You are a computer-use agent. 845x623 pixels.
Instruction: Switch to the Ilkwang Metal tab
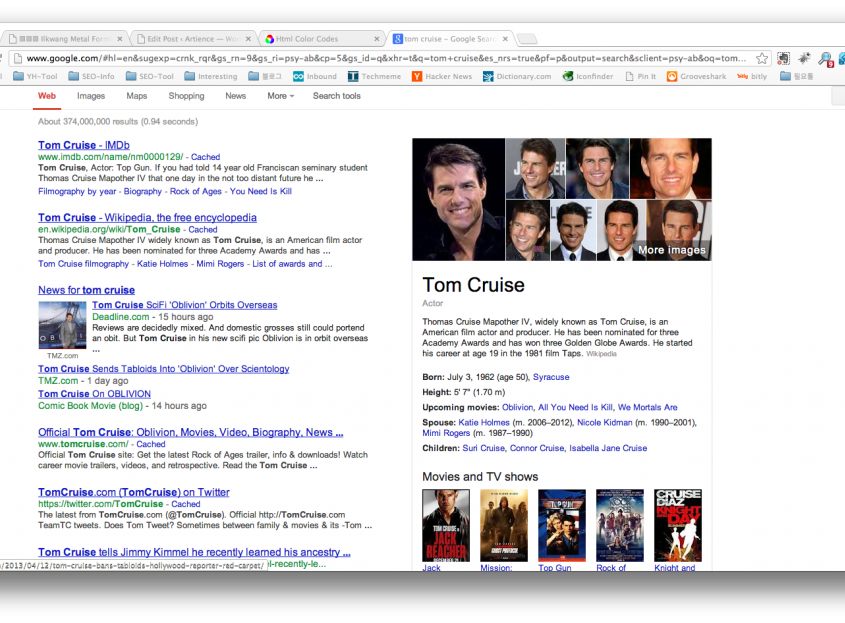coord(65,39)
